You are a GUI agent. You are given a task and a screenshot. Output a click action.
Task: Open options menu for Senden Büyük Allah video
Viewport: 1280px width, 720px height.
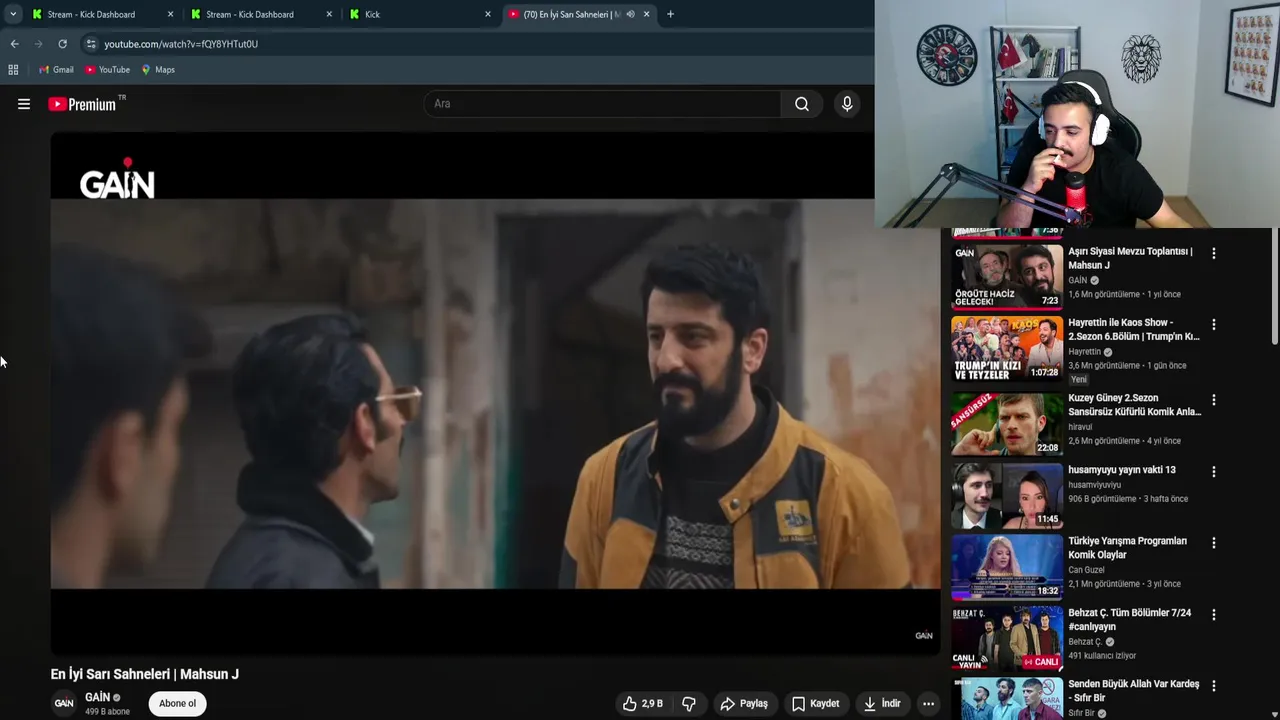click(1214, 686)
